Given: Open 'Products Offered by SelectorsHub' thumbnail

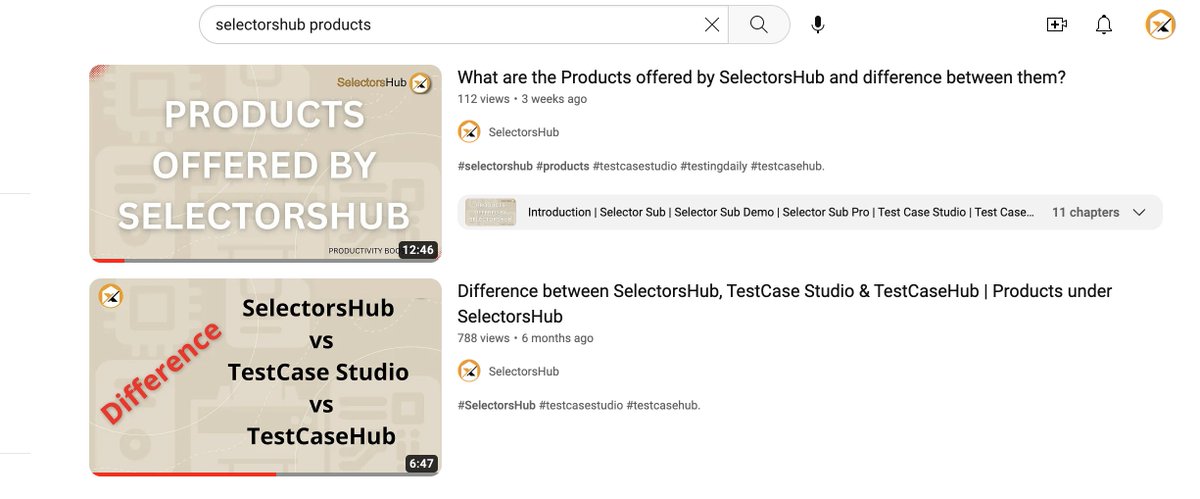Looking at the screenshot, I should tap(265, 163).
